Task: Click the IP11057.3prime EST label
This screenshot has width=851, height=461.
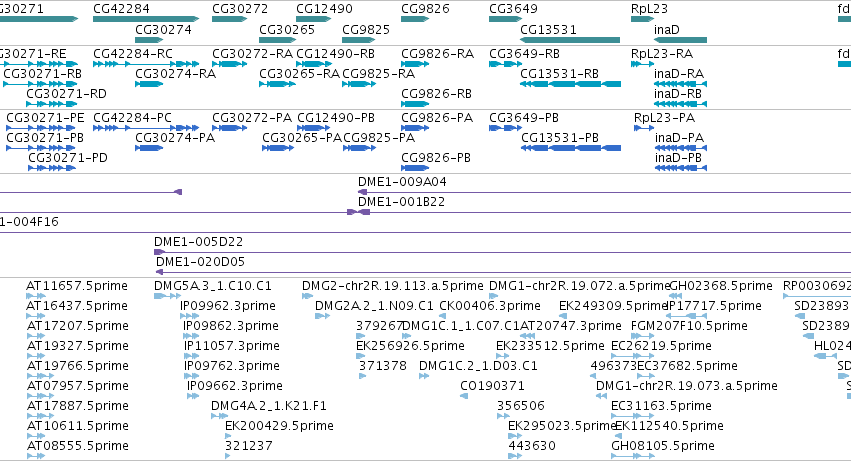Action: (x=232, y=346)
